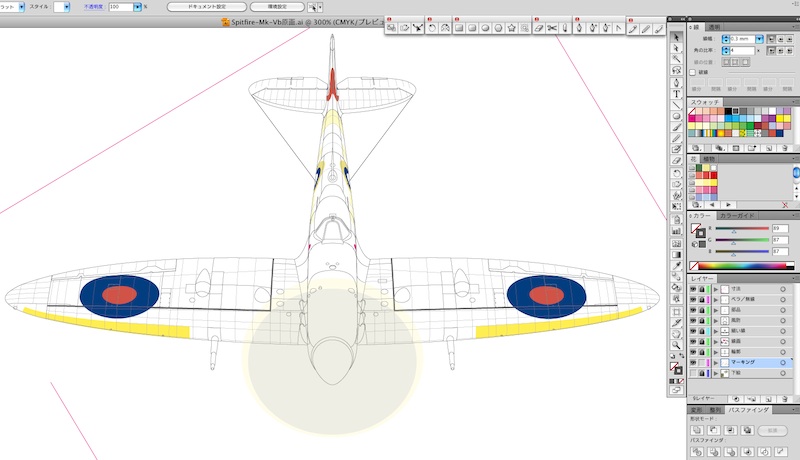Switch to the カラーガイド tab
Image resolution: width=800 pixels, height=460 pixels.
(736, 216)
